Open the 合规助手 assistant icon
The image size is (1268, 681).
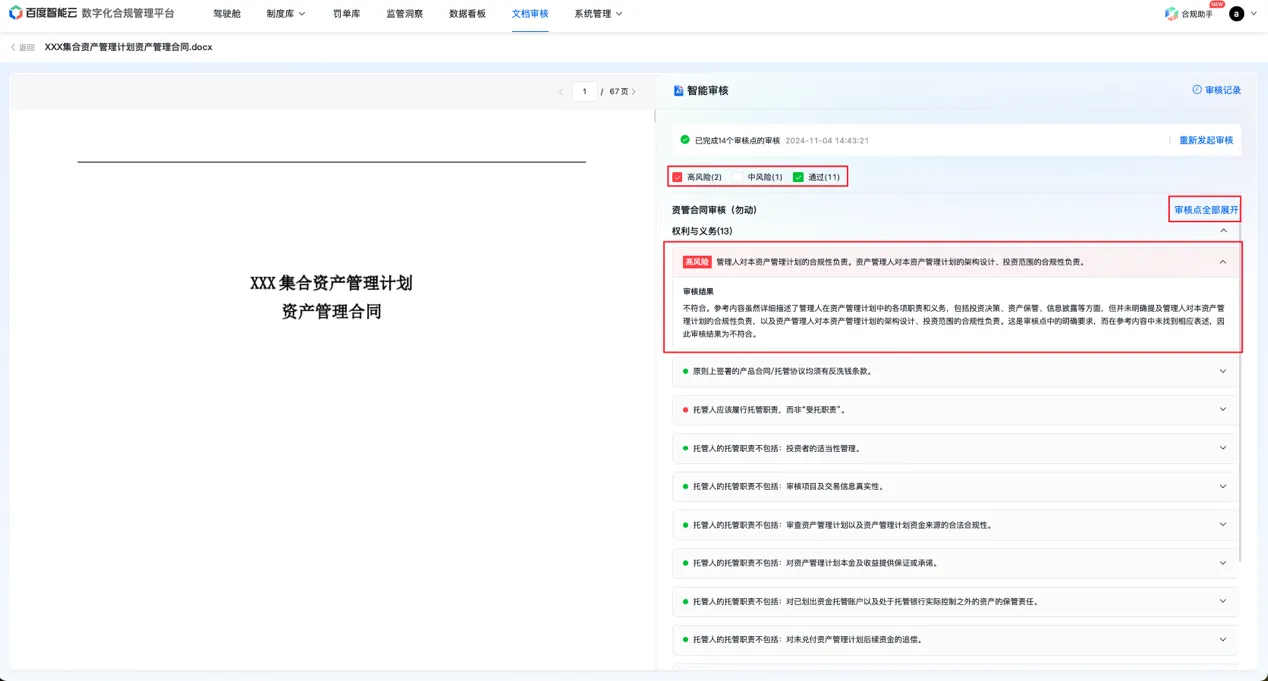pos(1171,14)
